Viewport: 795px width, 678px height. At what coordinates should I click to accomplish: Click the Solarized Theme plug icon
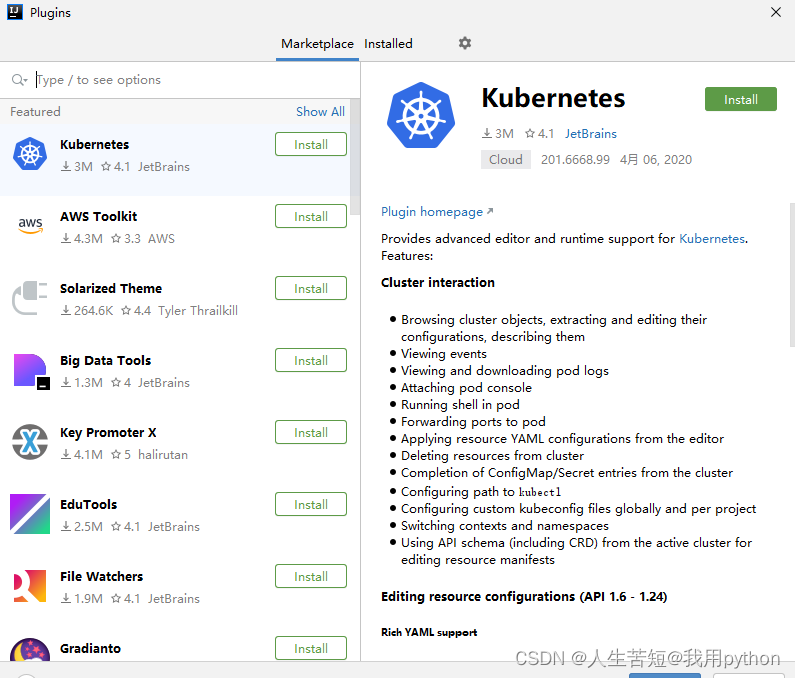coord(30,298)
